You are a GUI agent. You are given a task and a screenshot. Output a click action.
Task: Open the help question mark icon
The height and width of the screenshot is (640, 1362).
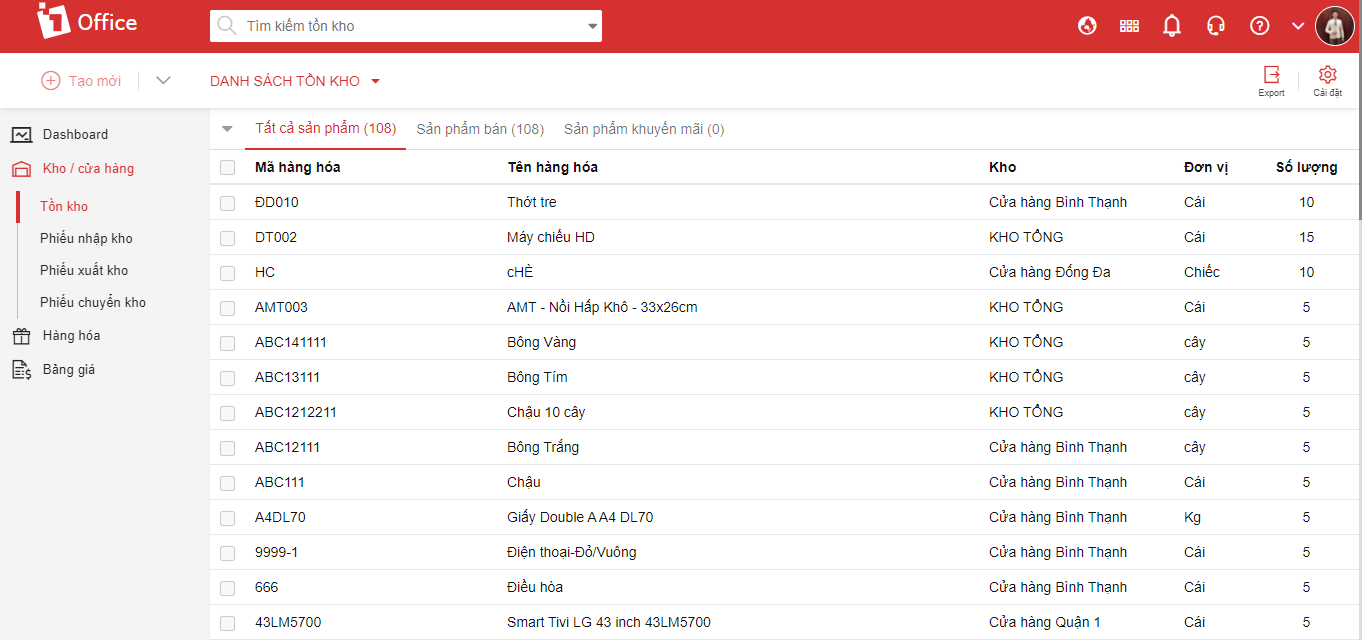(1260, 26)
